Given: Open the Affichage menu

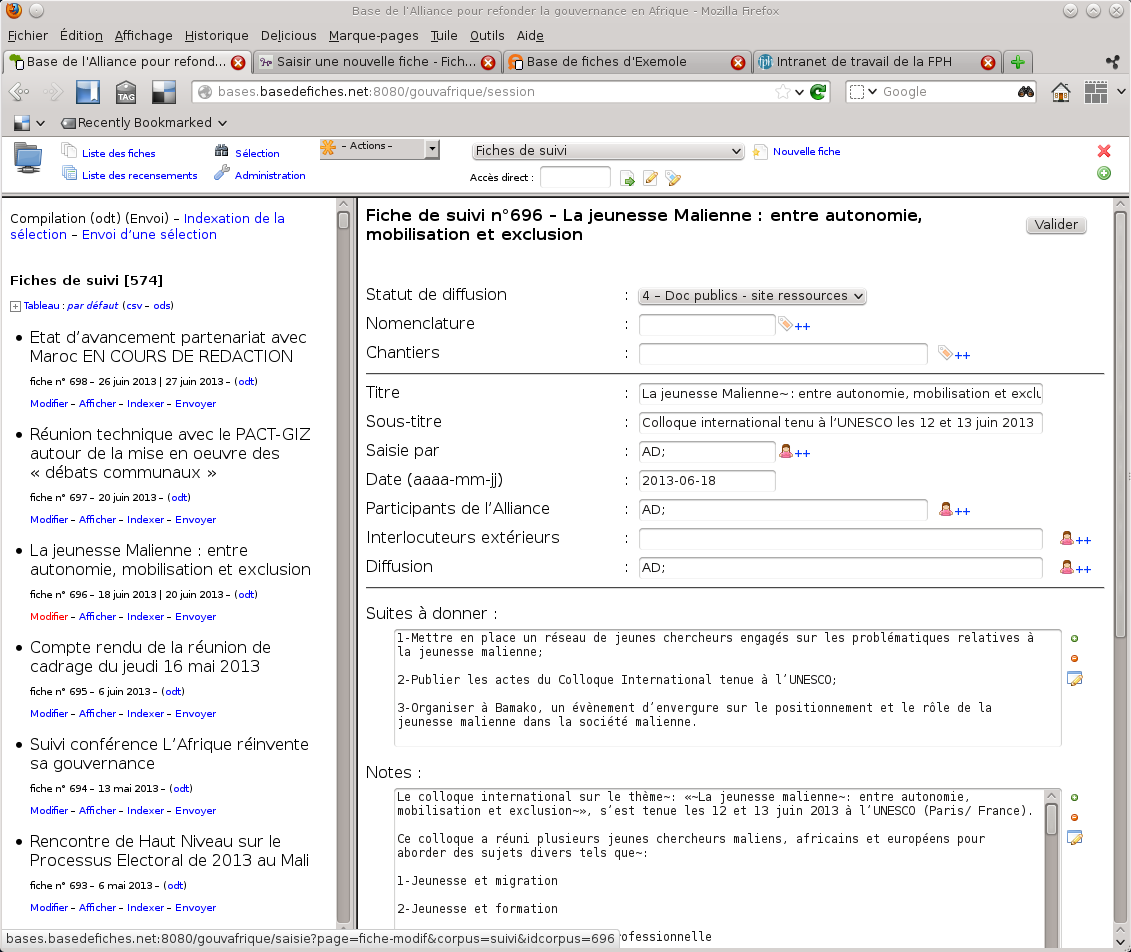Looking at the screenshot, I should (x=144, y=35).
